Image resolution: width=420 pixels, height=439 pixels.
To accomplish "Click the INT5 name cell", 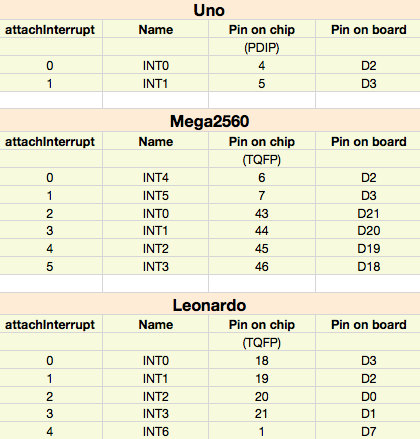I will click(x=156, y=196).
